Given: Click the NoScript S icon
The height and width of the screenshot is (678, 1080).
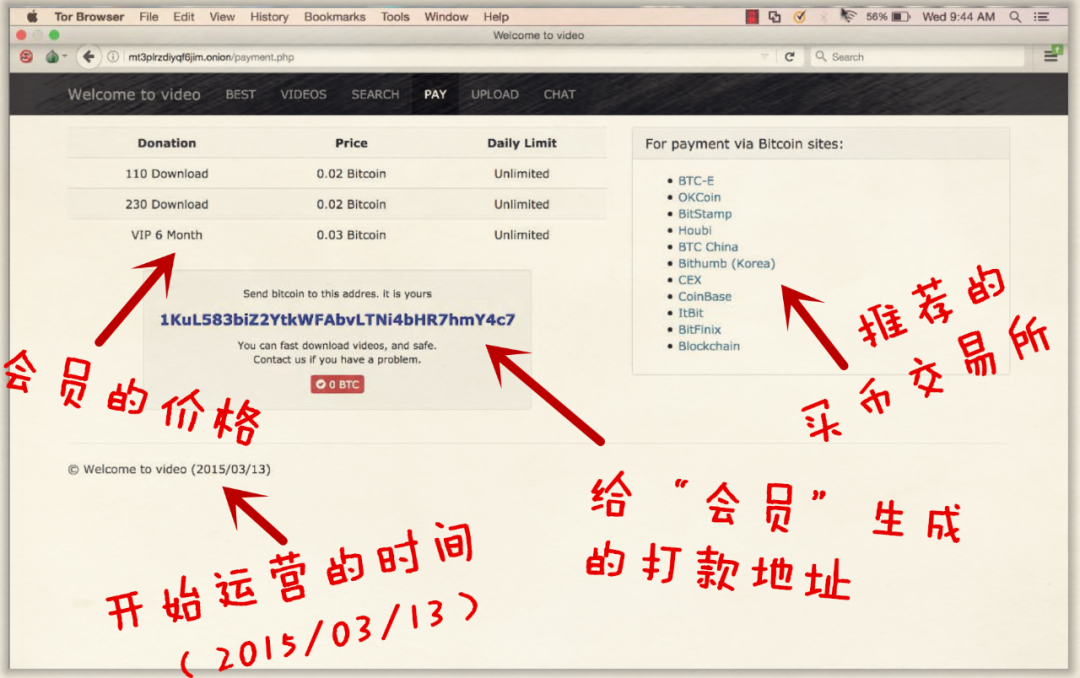Looking at the screenshot, I should click(x=26, y=56).
